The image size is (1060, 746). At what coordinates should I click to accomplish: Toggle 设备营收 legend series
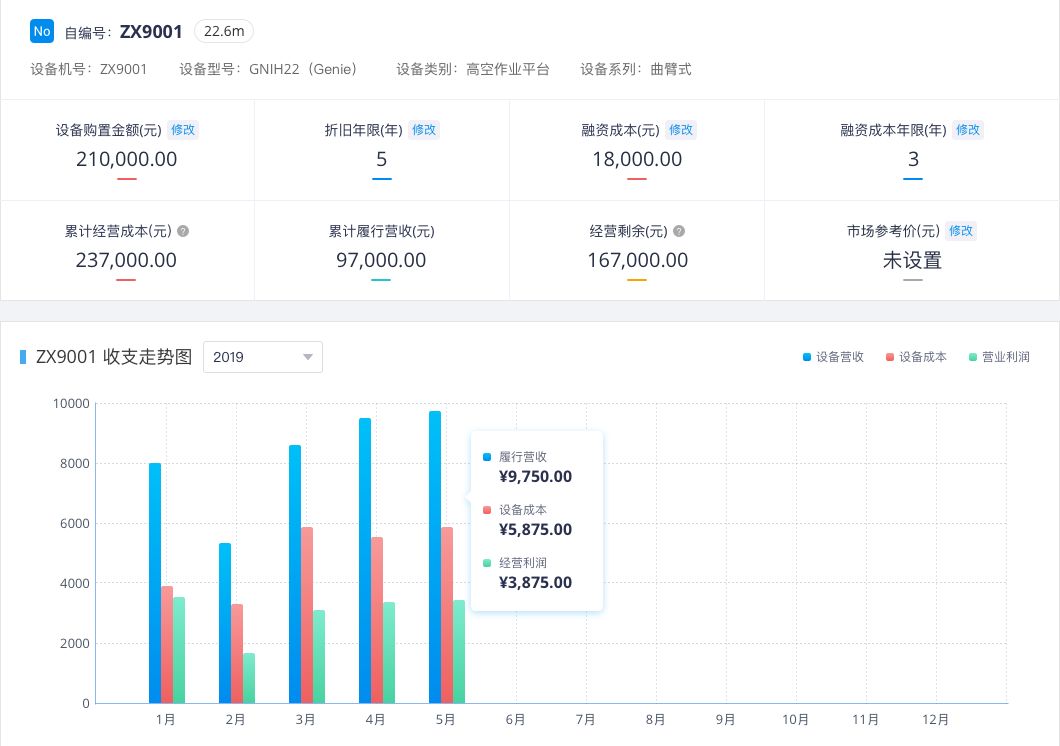coord(833,357)
